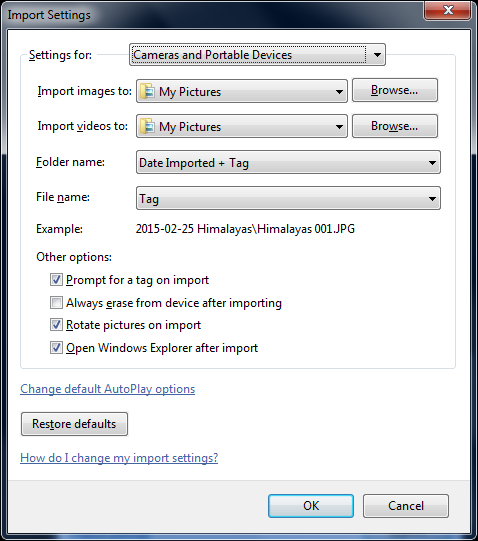This screenshot has height=541, width=478.
Task: Click Browse for the videos location
Action: (395, 126)
